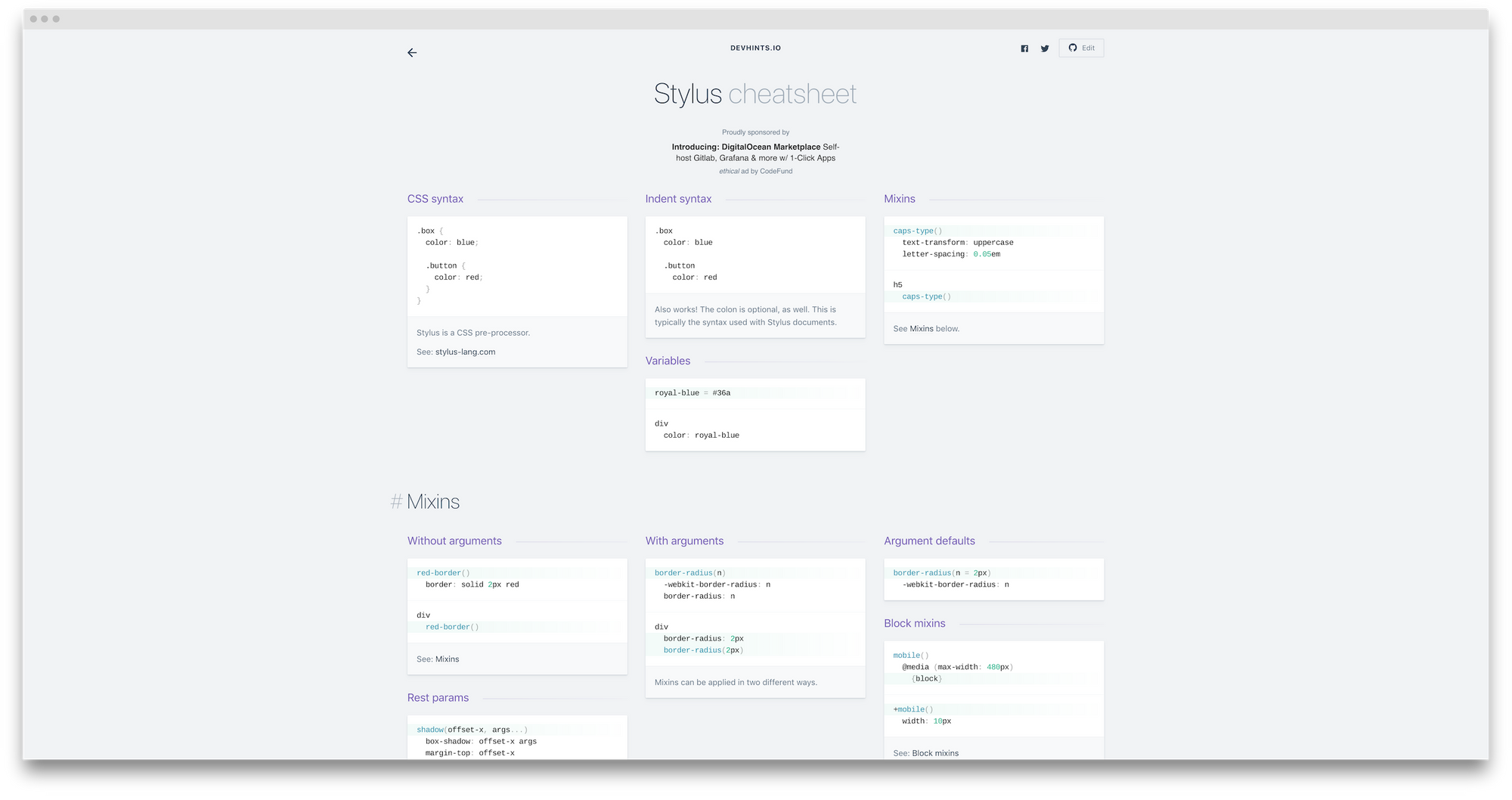Viewport: 1512px width, 800px height.
Task: Share the cheatsheet via the Twitter icon
Action: [x=1045, y=48]
